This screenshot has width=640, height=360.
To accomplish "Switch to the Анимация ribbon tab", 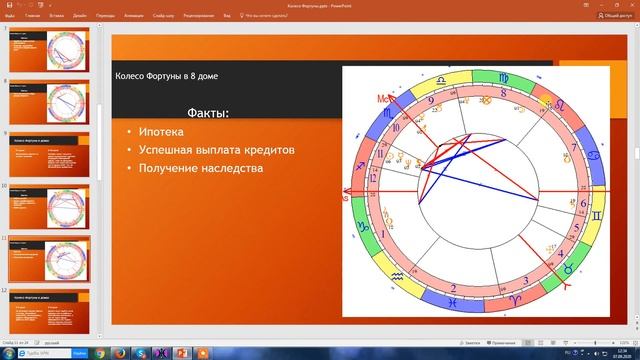I will tap(134, 16).
